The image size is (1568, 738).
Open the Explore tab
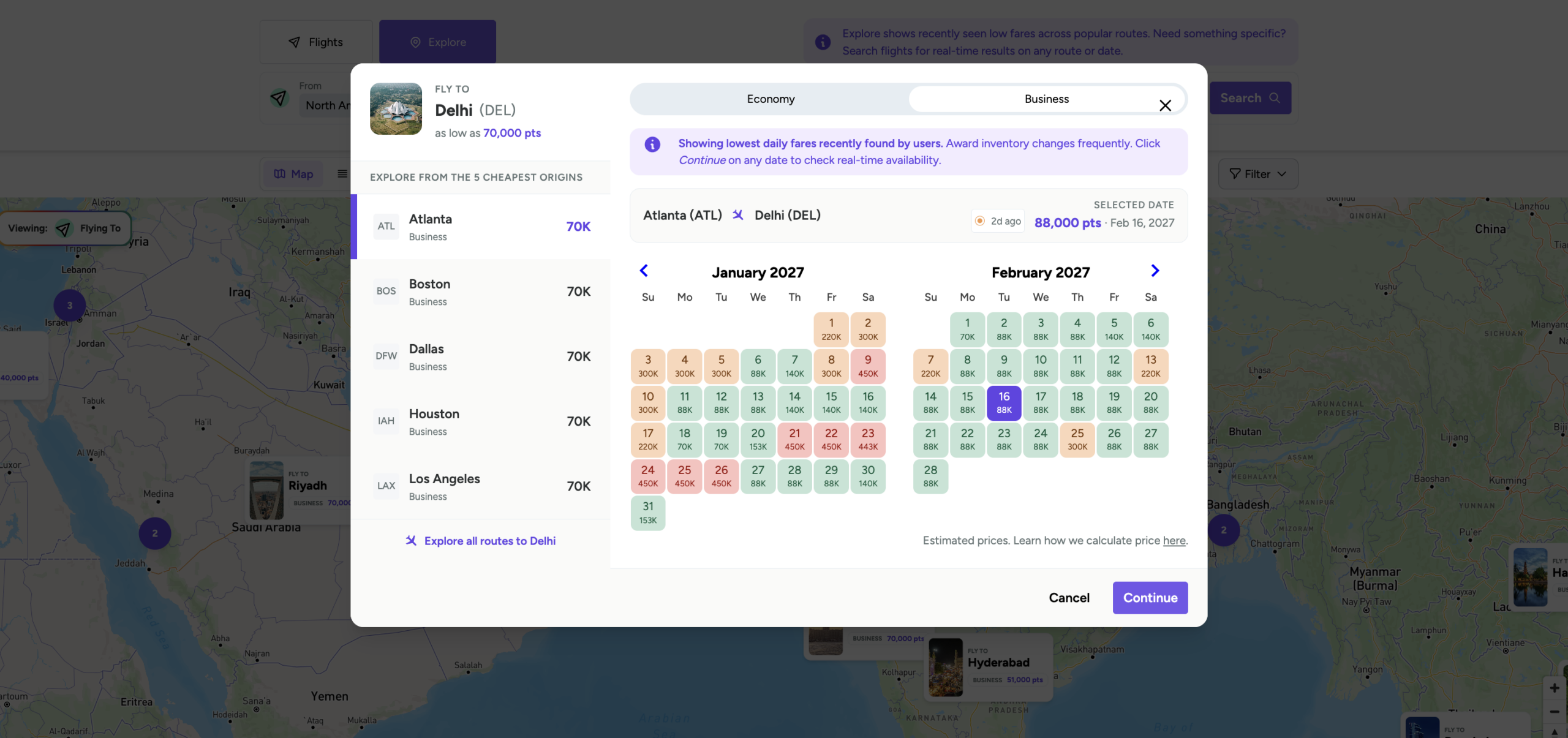click(x=437, y=42)
